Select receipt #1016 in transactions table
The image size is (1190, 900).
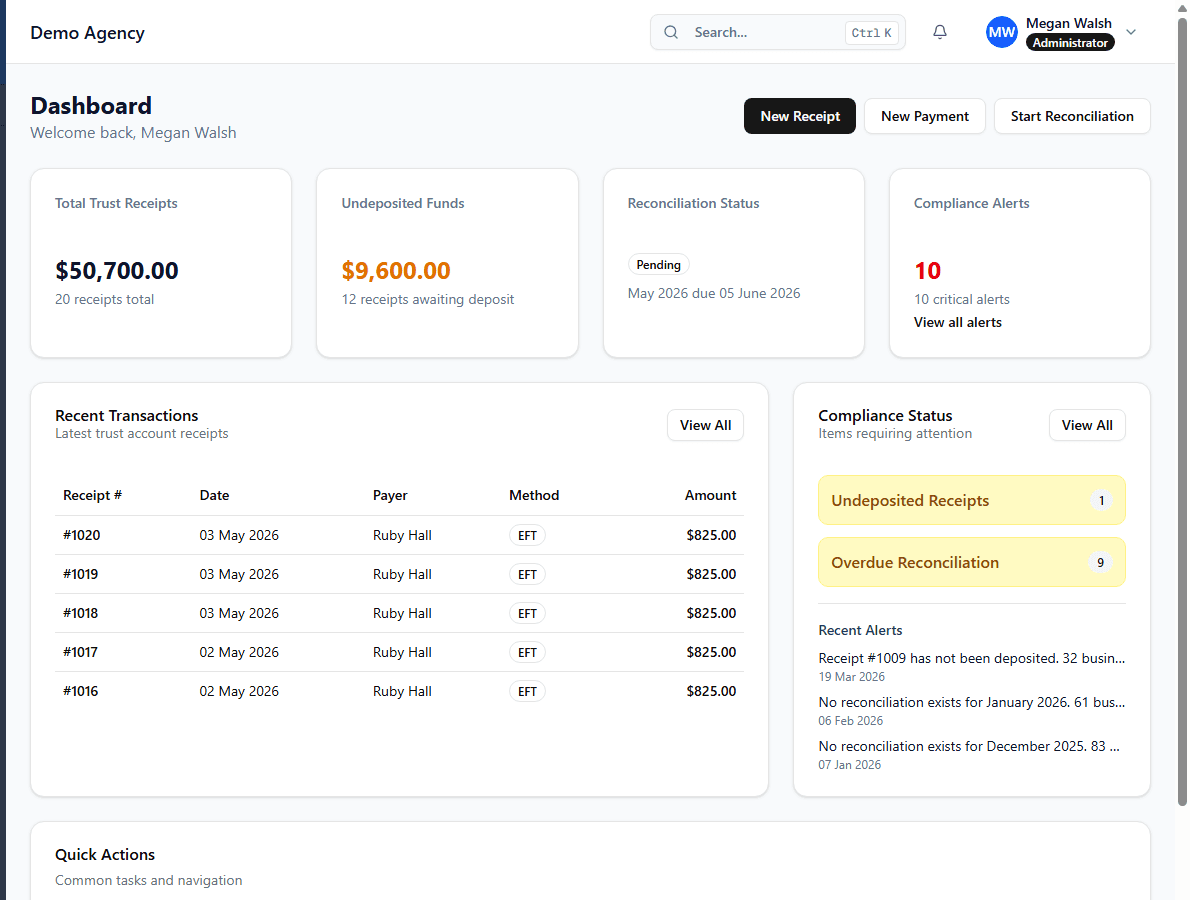click(x=399, y=691)
